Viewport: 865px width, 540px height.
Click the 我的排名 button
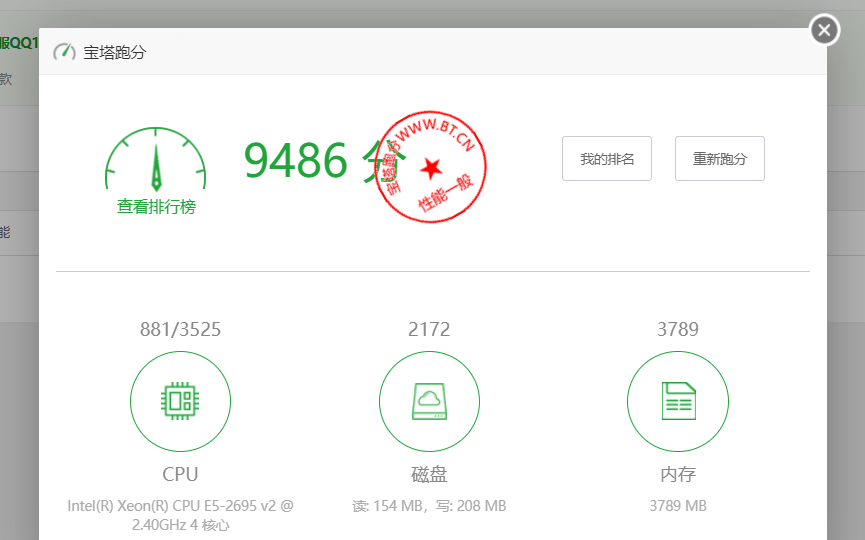pos(607,159)
